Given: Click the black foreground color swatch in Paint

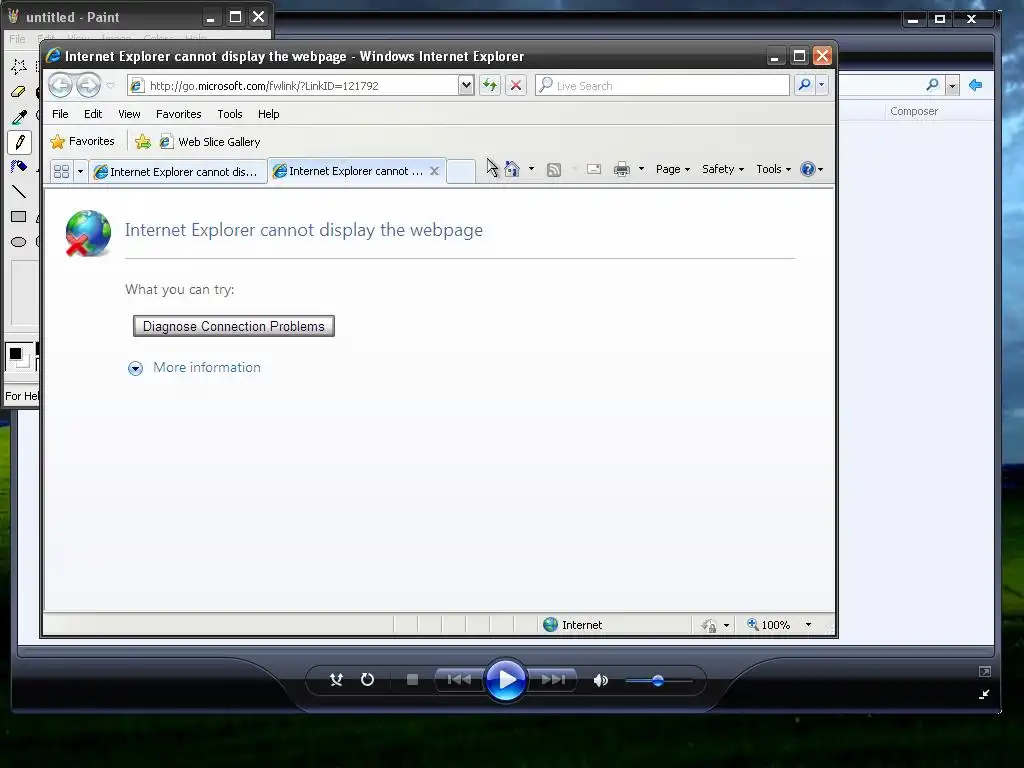Looking at the screenshot, I should pos(15,354).
